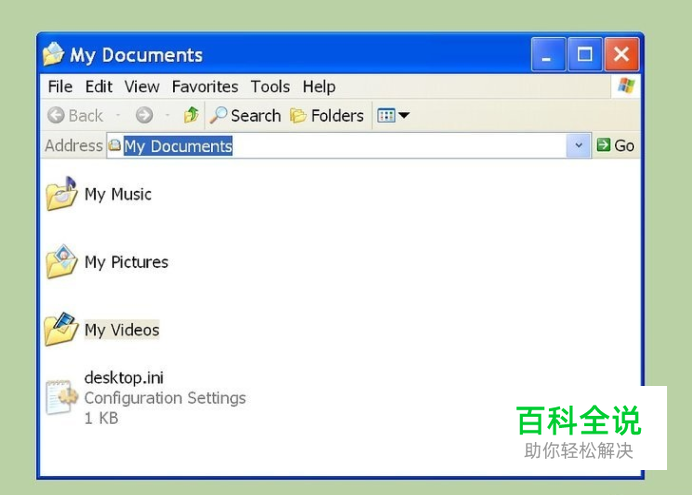The image size is (692, 495).
Task: Select the My Pictures label
Action: 127,262
